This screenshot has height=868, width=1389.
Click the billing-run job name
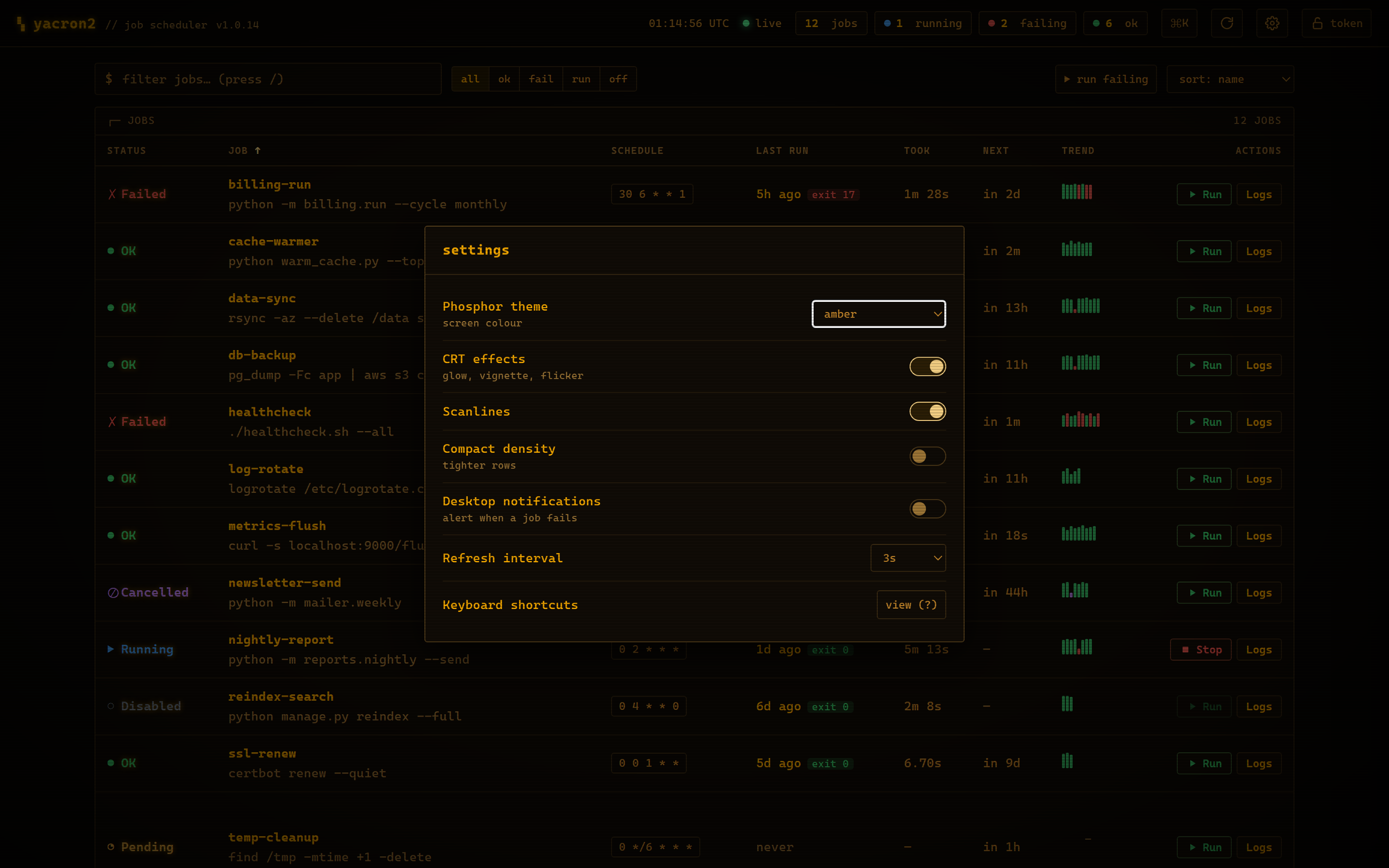click(270, 184)
